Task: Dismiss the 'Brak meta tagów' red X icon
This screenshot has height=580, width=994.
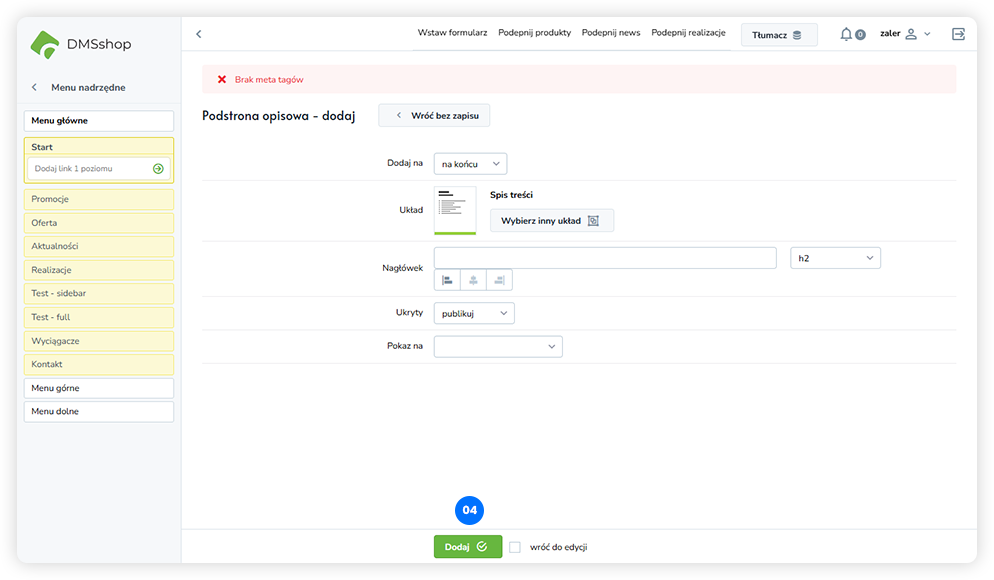Action: click(222, 79)
